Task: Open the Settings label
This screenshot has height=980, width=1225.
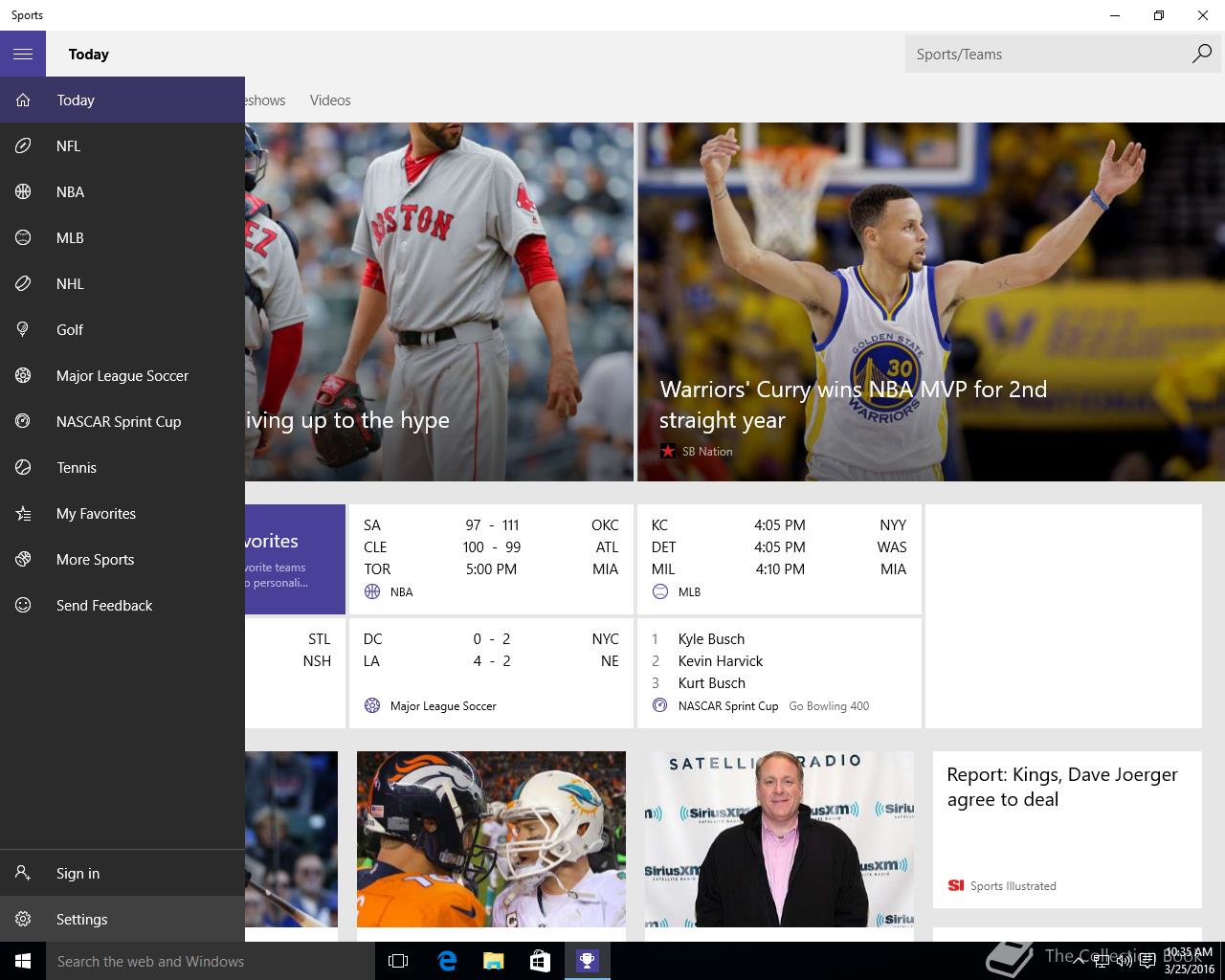Action: tap(81, 920)
